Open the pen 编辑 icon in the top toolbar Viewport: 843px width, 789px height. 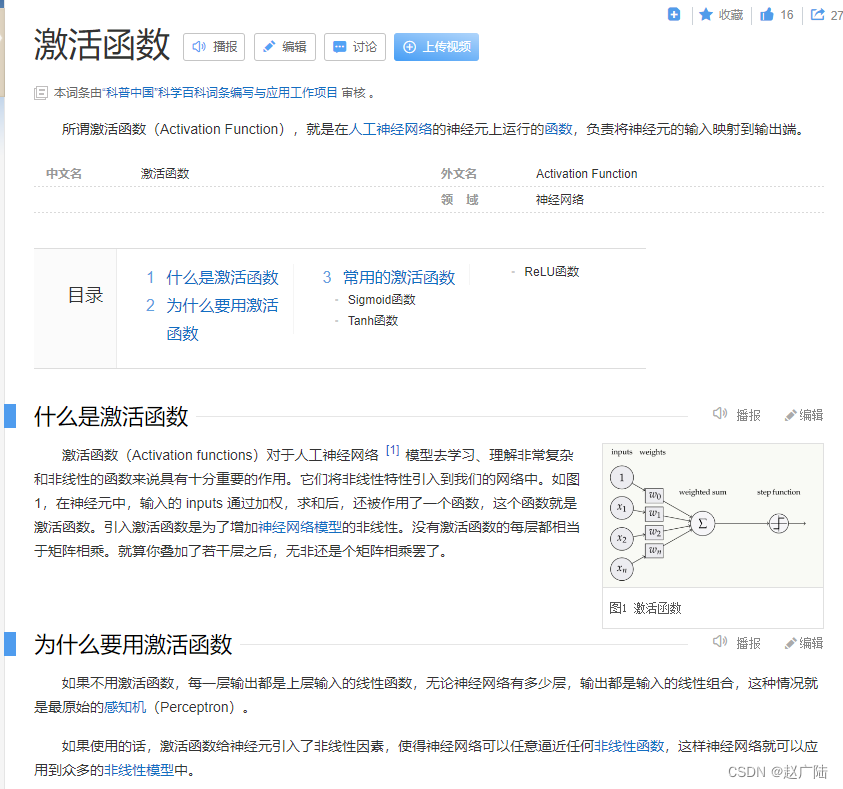coord(266,47)
